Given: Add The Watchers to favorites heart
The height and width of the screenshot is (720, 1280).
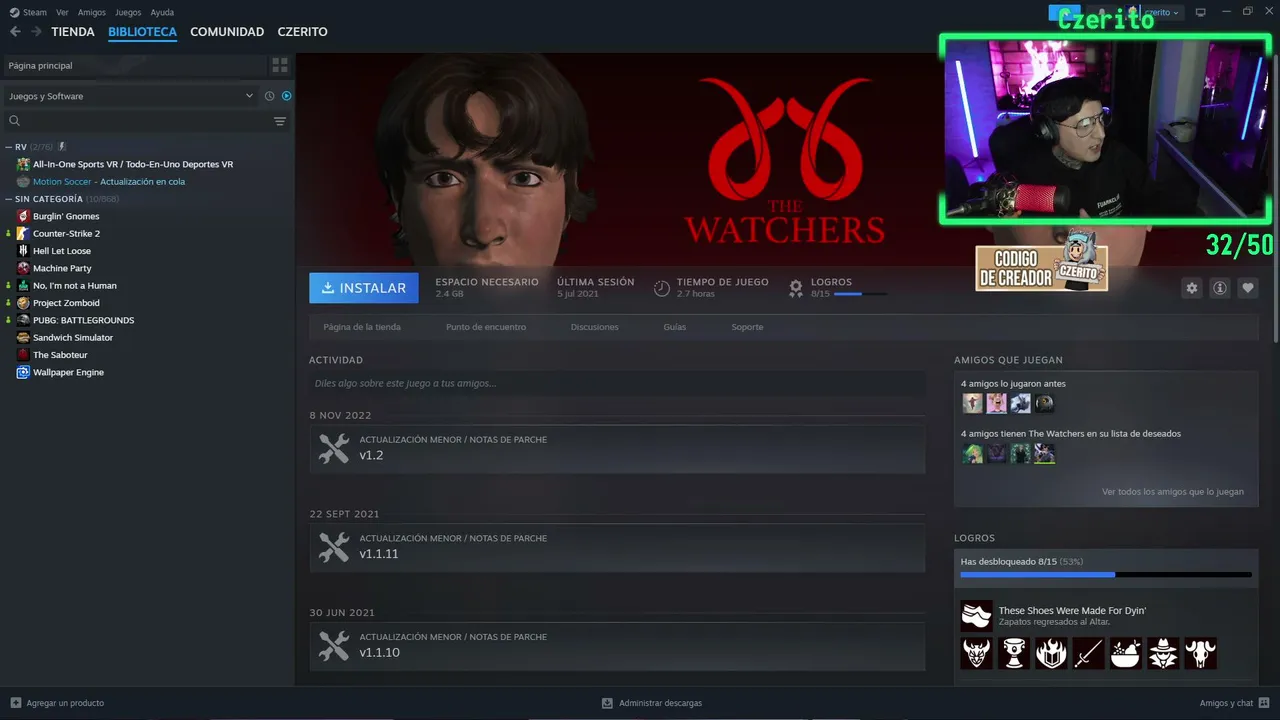Looking at the screenshot, I should 1248,288.
